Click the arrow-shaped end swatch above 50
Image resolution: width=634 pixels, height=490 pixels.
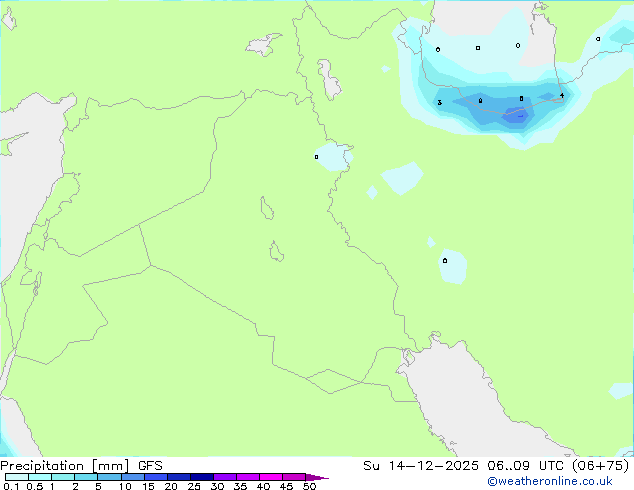point(317,477)
